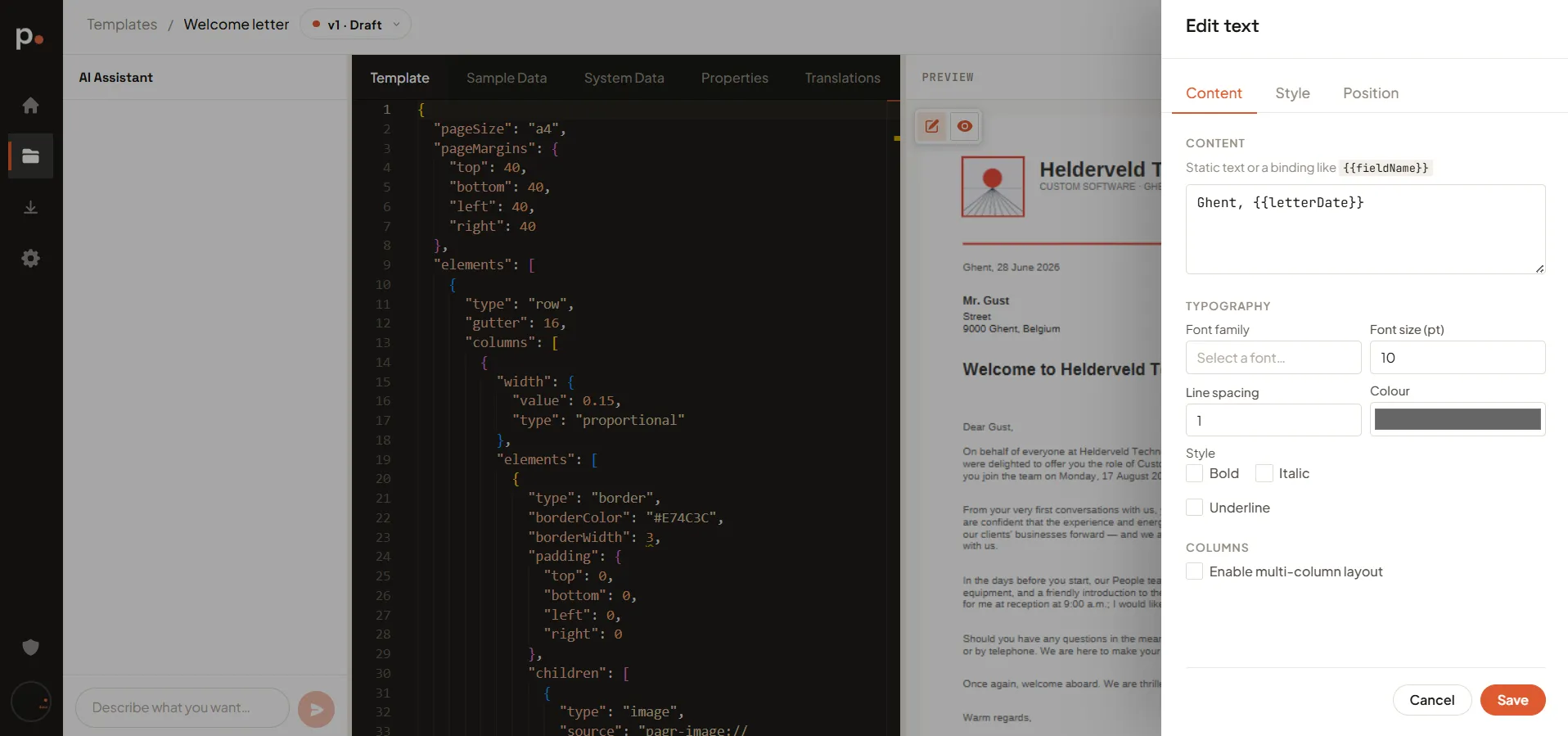This screenshot has height=736, width=1568.
Task: Click the Ghent, 28 June 2026 date in preview
Action: 1011,267
